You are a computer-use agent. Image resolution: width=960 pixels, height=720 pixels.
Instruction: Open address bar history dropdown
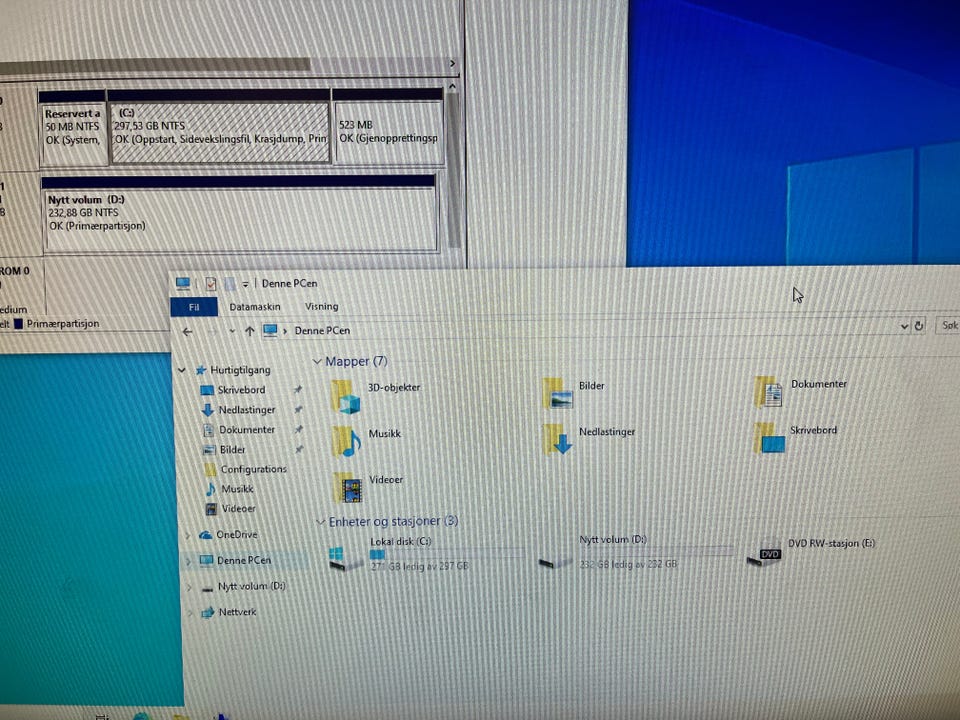coord(904,327)
